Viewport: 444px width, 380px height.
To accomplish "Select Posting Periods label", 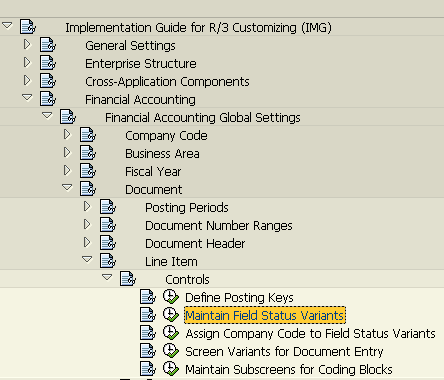I will tap(187, 208).
